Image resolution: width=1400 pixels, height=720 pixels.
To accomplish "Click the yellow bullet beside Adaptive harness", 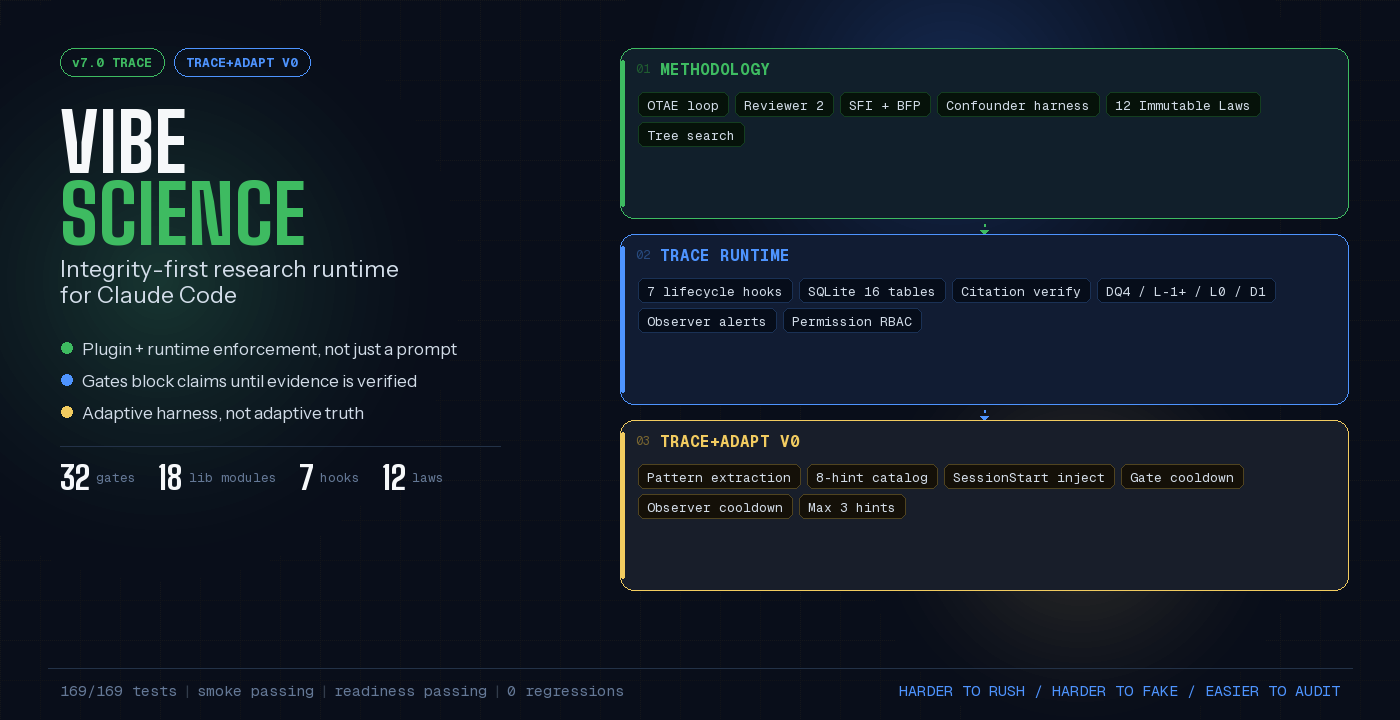I will click(67, 412).
